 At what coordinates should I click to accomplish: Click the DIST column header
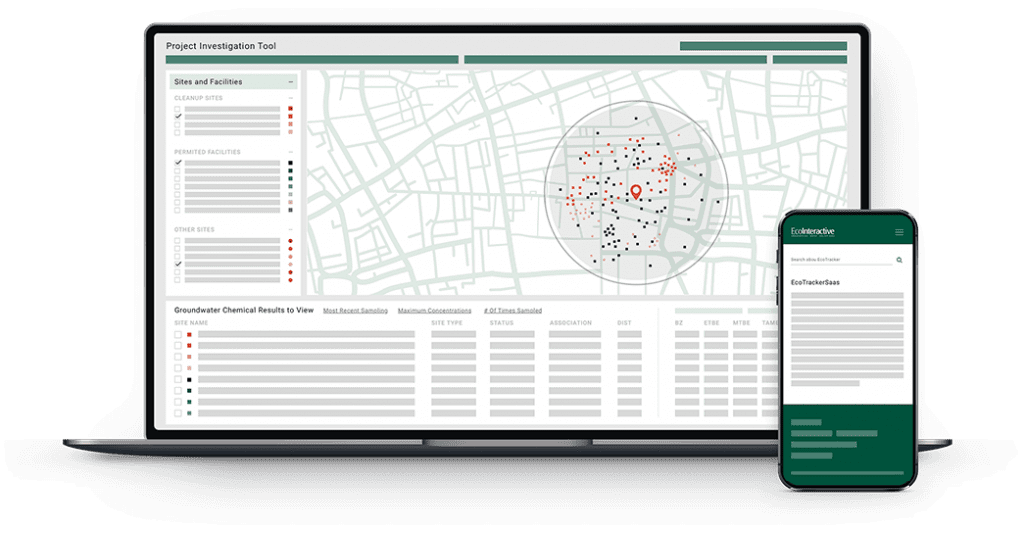click(624, 323)
